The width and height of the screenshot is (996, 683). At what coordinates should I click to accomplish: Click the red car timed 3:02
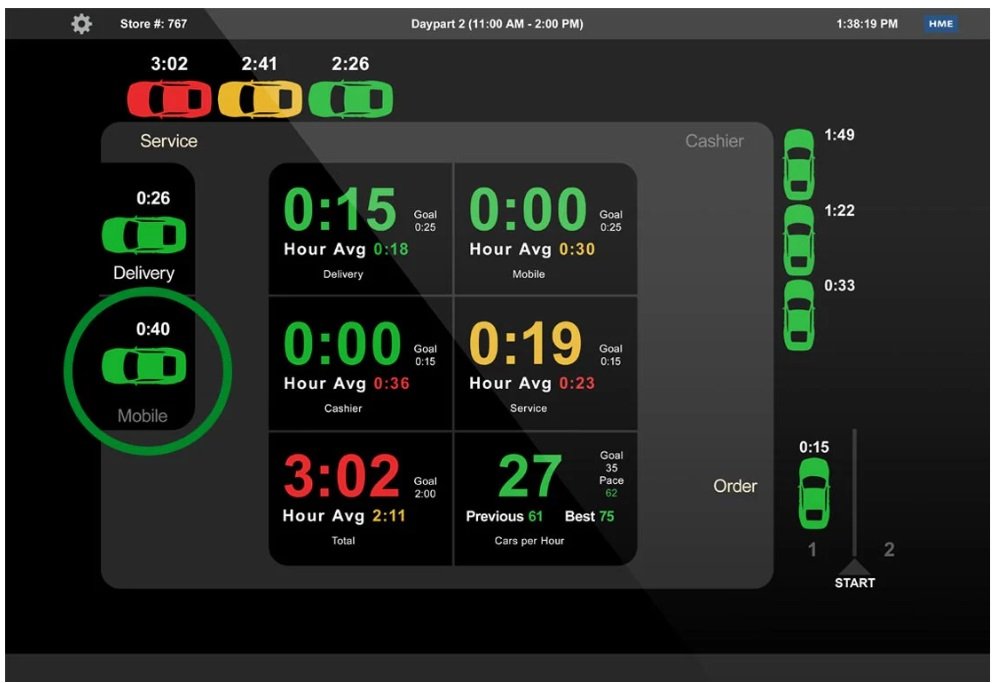click(x=169, y=100)
